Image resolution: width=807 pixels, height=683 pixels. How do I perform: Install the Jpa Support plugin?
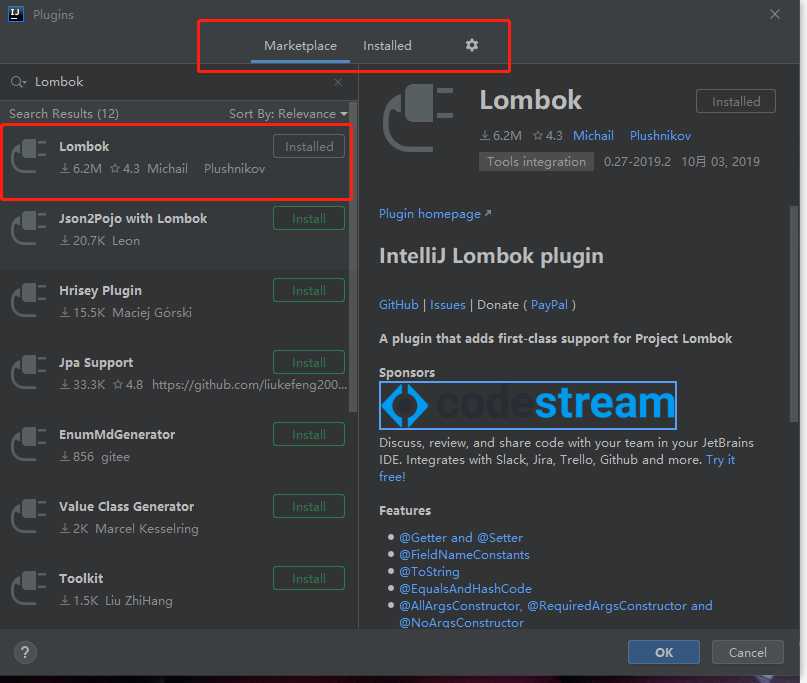pyautogui.click(x=309, y=363)
